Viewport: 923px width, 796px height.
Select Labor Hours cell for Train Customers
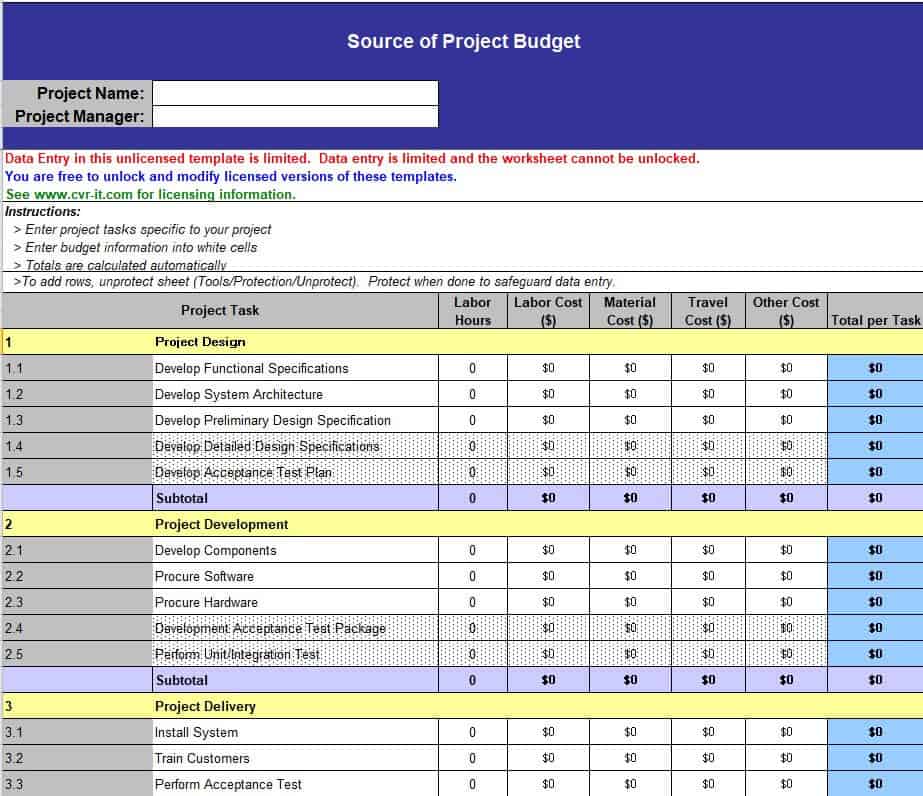(473, 758)
